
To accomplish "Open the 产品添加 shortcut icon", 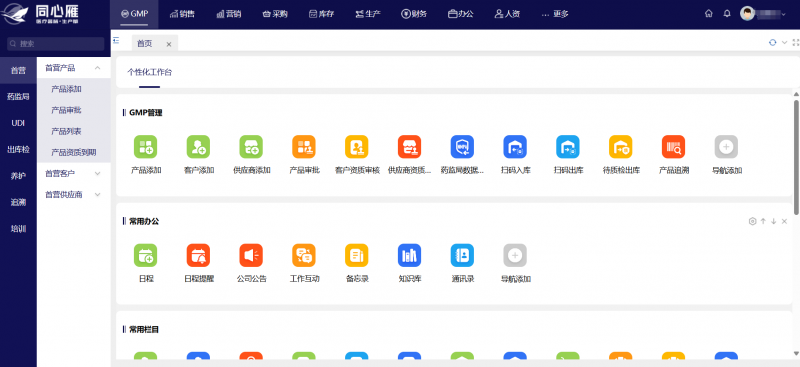I will coord(145,146).
